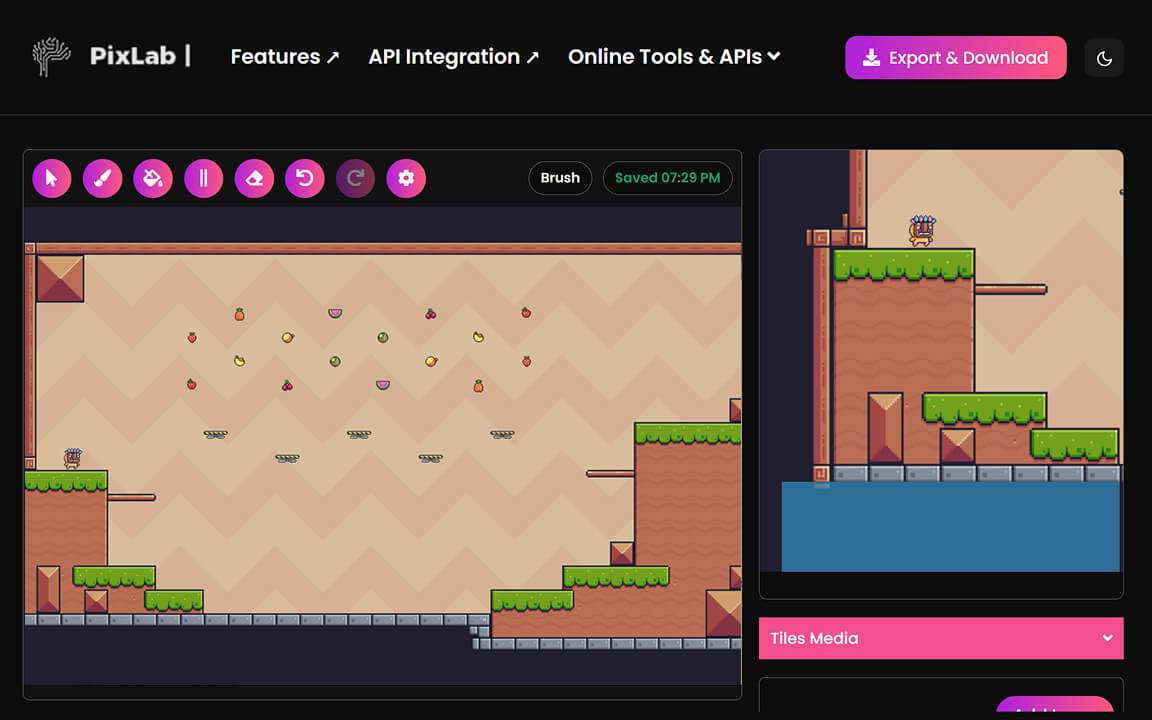Open the API Integration menu

pos(453,57)
